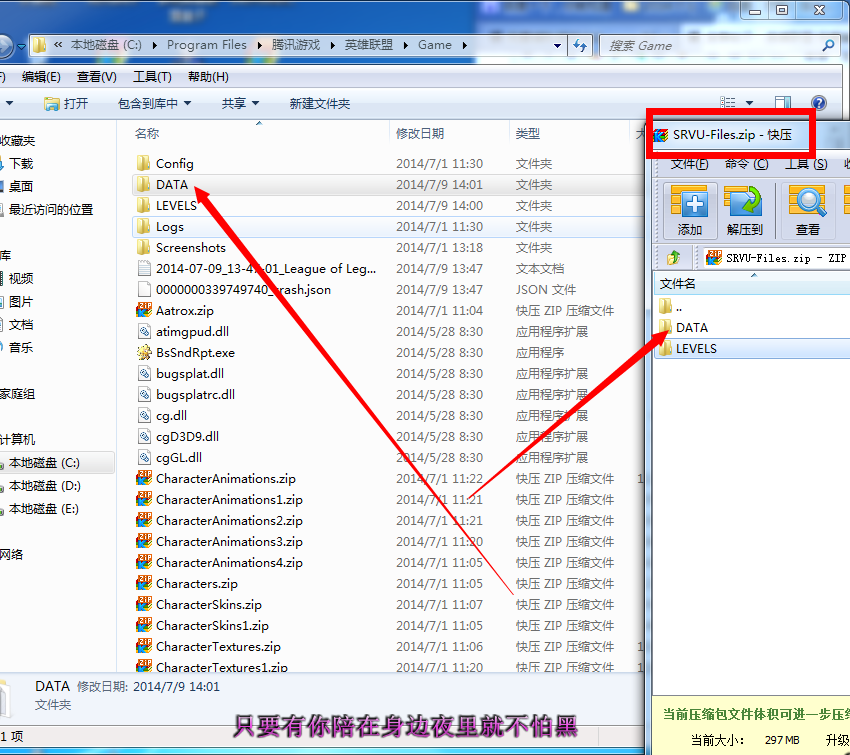
Task: Select 桌面 in the navigation pane
Action: 21,186
